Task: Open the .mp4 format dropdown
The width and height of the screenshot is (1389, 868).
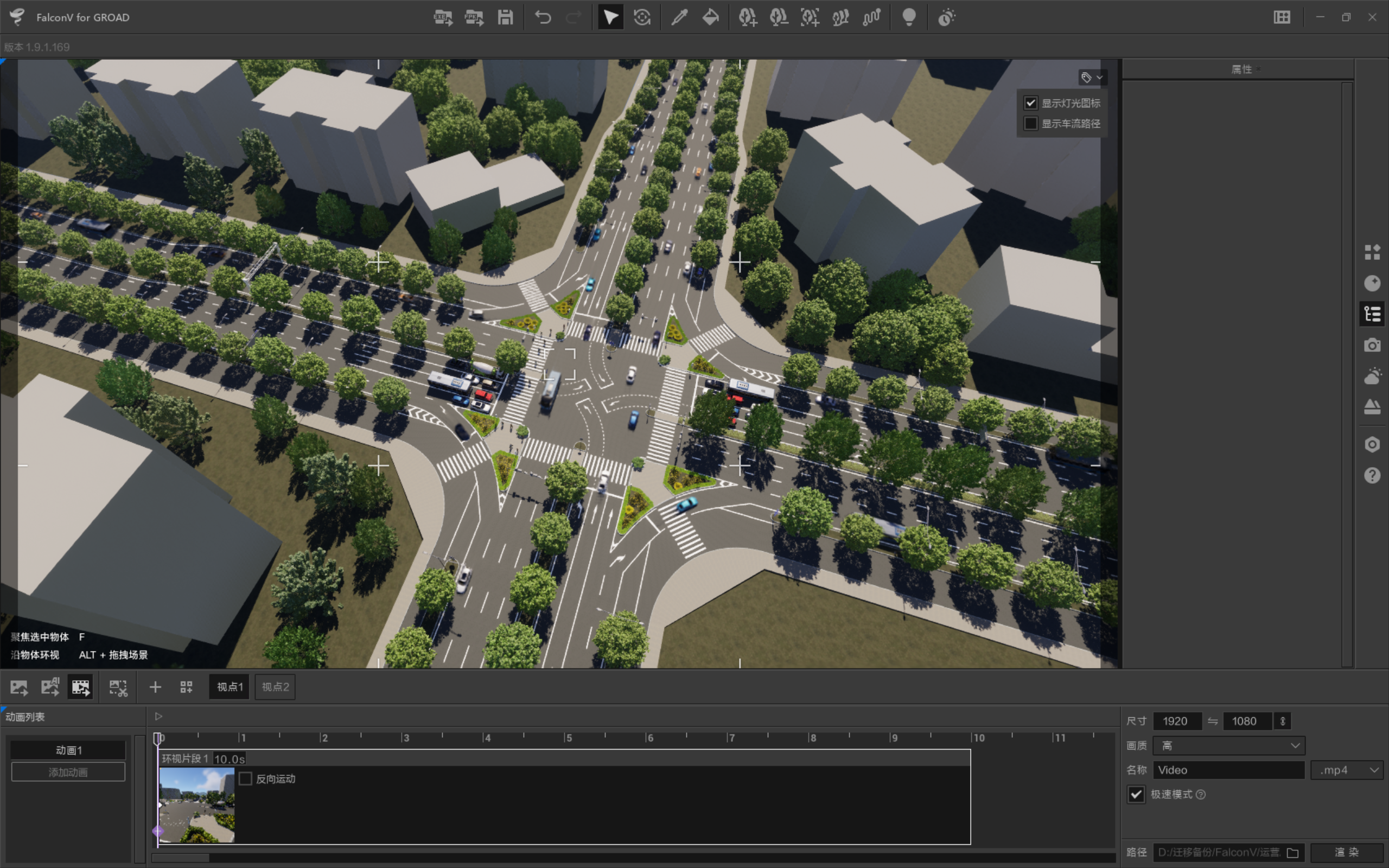Action: click(x=1347, y=770)
